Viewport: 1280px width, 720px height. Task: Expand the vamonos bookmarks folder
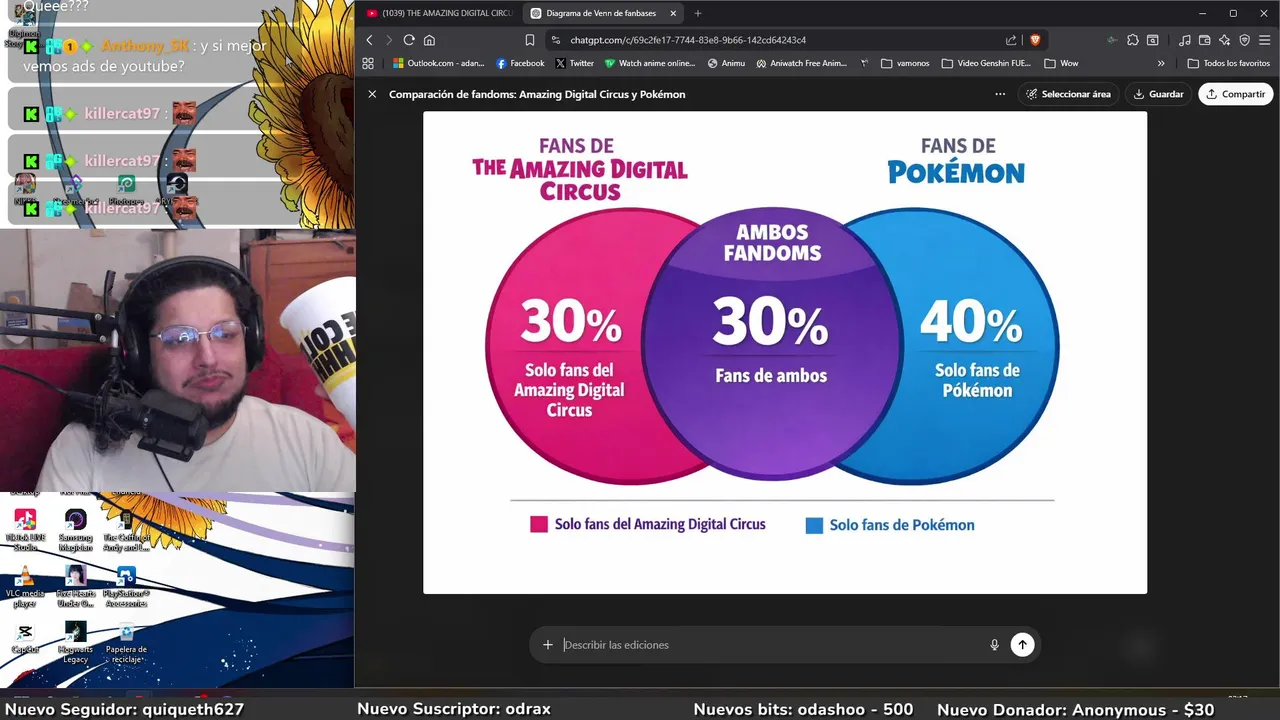click(905, 63)
